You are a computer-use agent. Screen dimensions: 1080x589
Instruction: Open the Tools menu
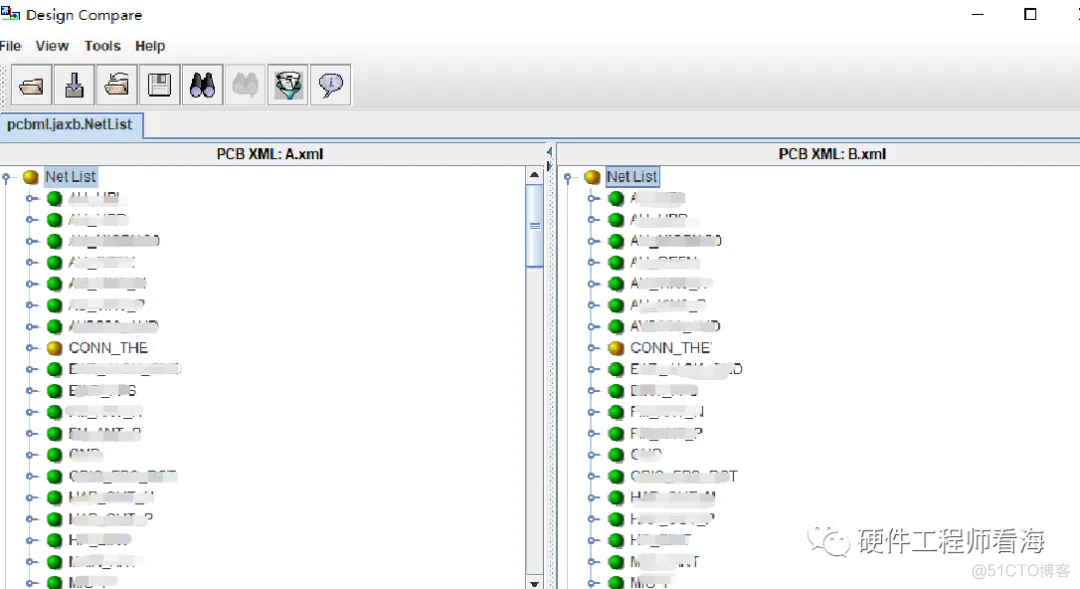103,46
